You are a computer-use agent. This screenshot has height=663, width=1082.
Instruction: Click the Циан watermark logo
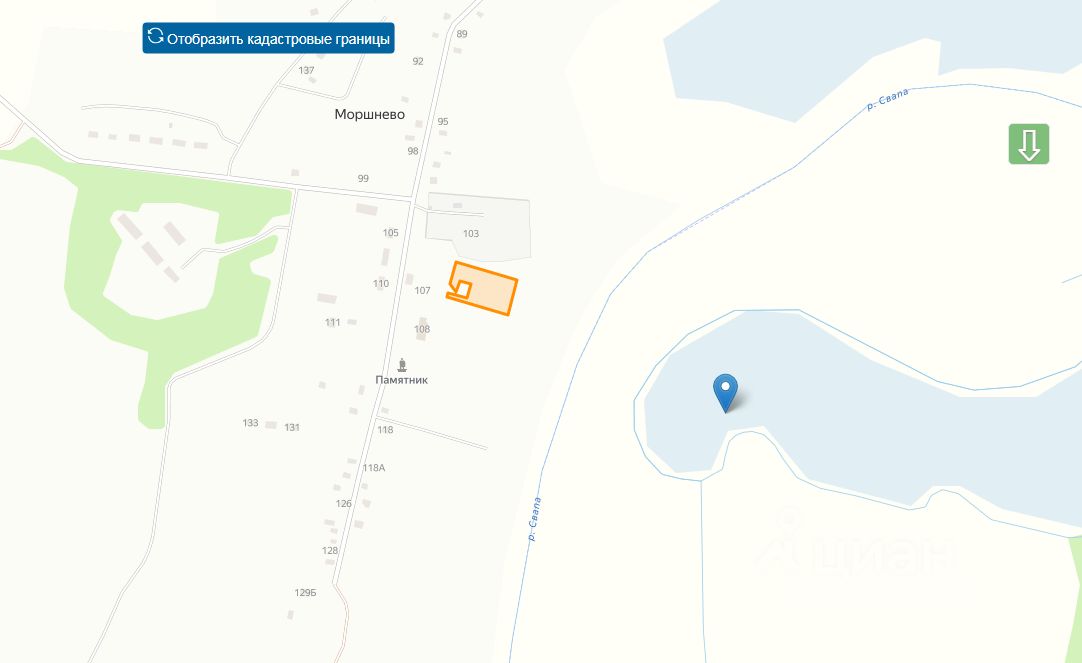click(x=856, y=545)
